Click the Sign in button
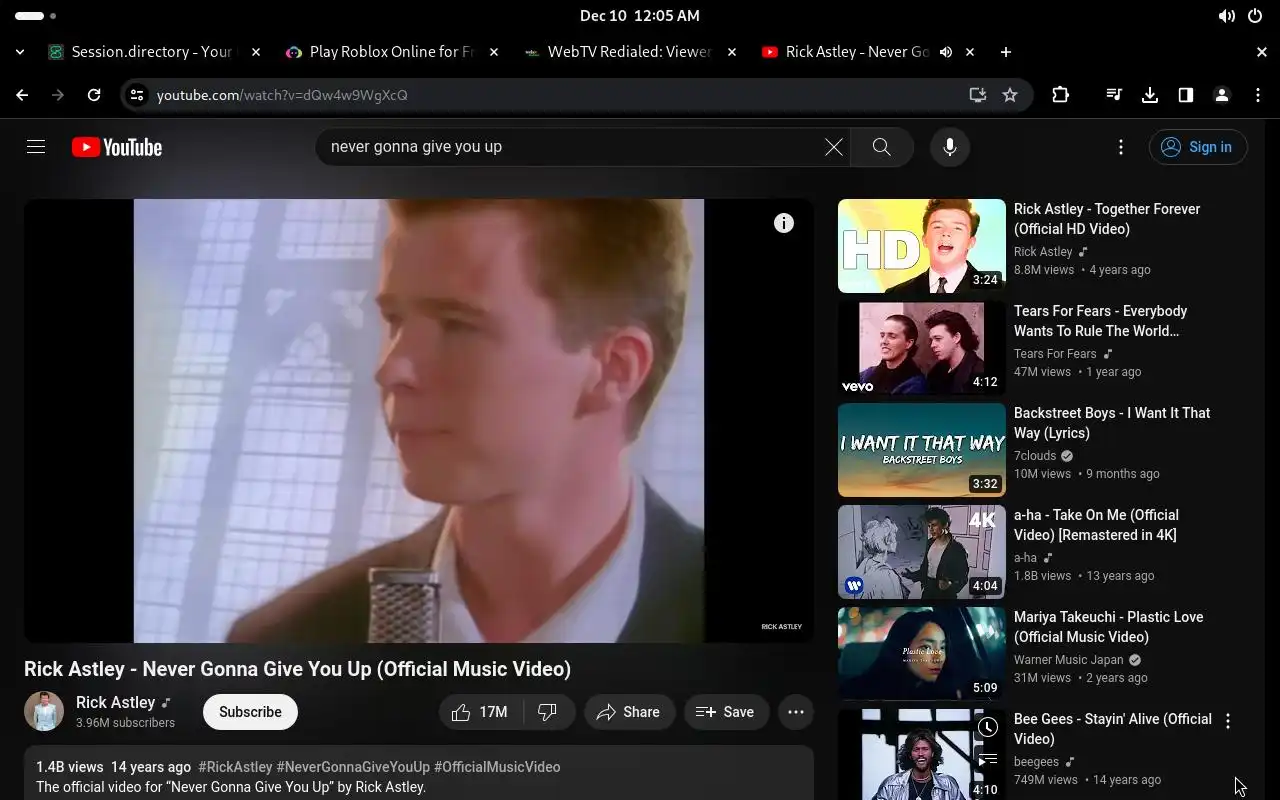Viewport: 1280px width, 800px height. pyautogui.click(x=1198, y=147)
